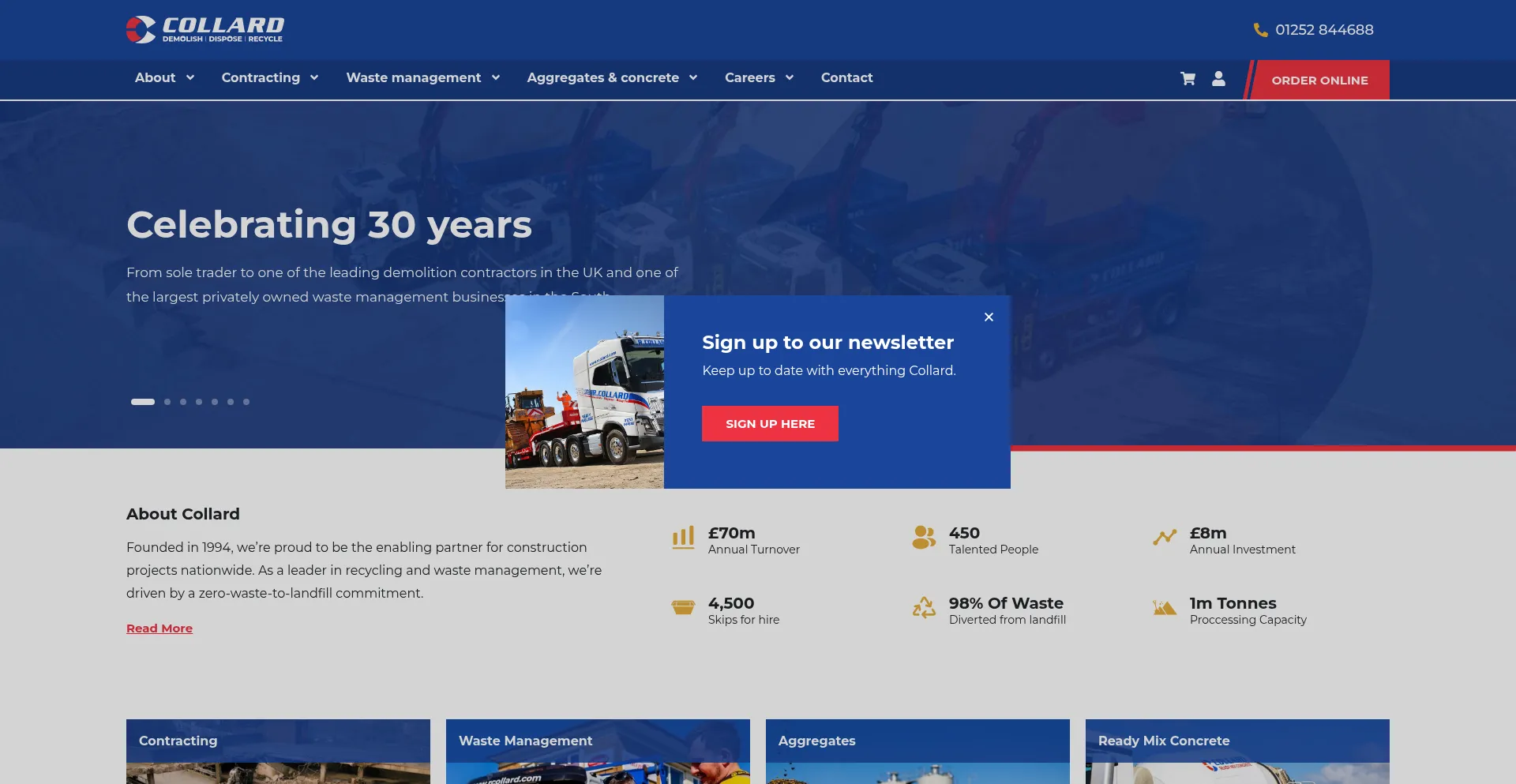Go to the last carousel slide dot
The width and height of the screenshot is (1516, 784).
(x=246, y=402)
